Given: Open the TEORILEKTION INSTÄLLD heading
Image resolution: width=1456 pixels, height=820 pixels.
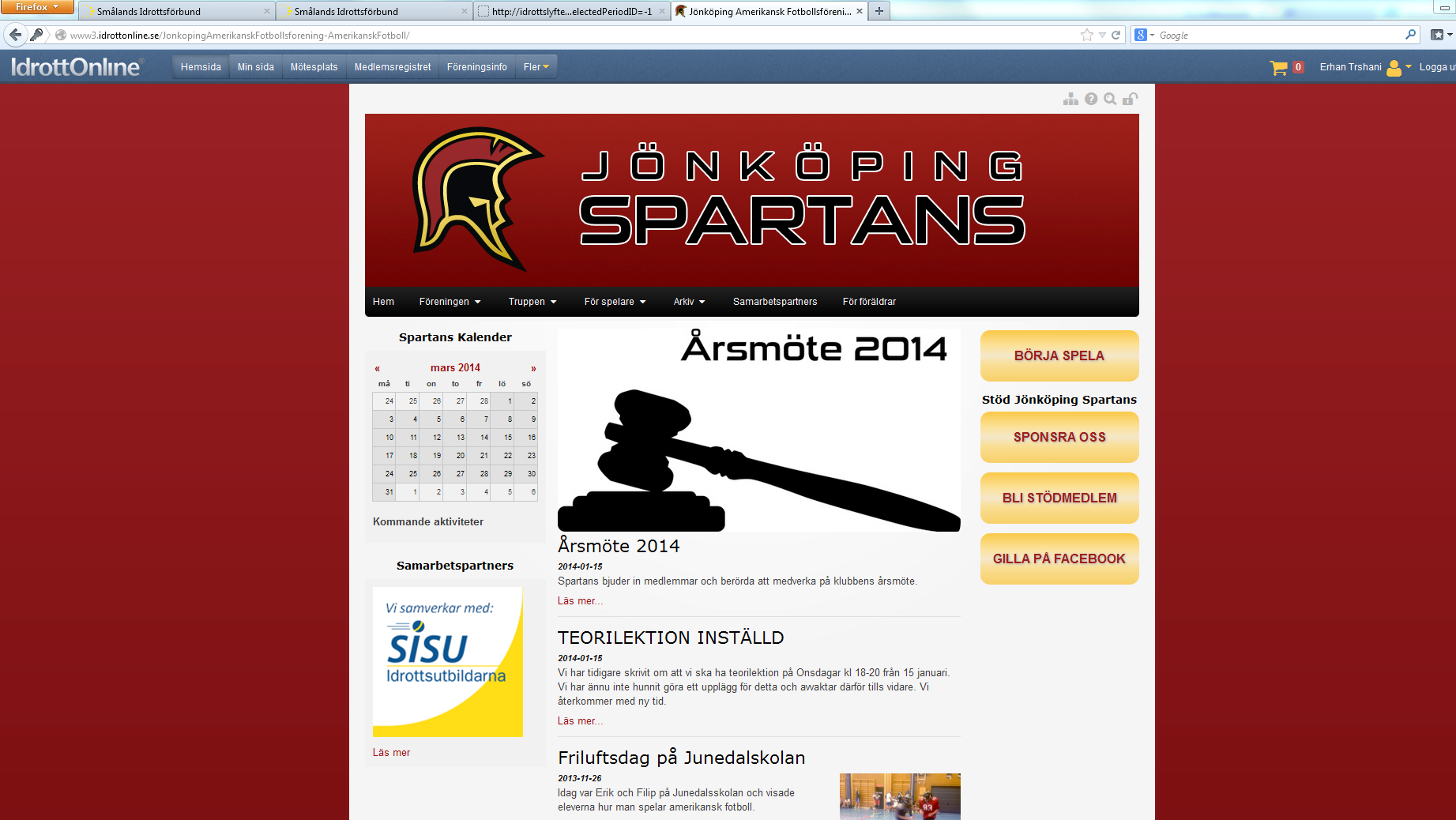Looking at the screenshot, I should point(671,638).
